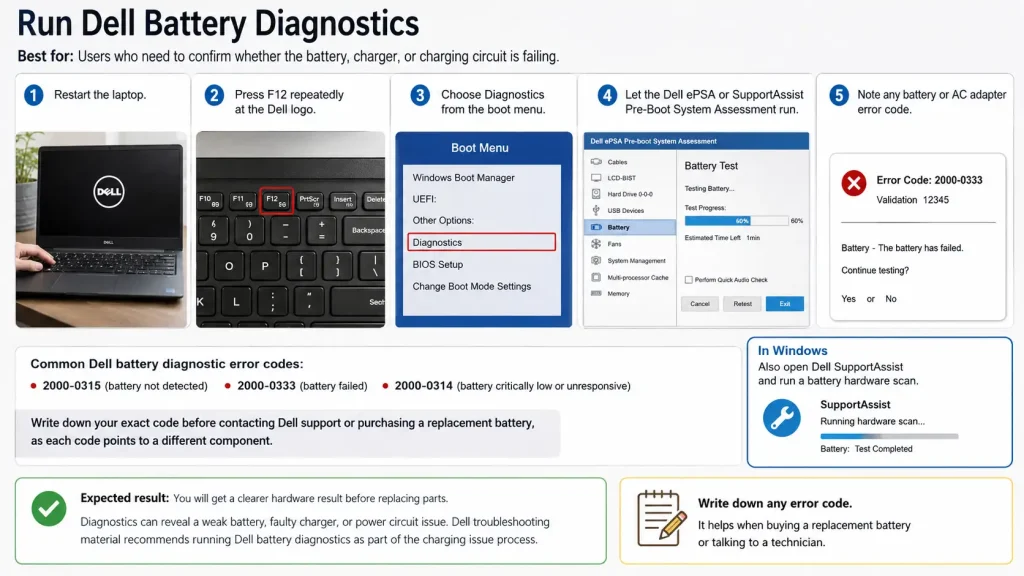Click the notepad and pencil icon
The image size is (1024, 576).
tap(662, 519)
